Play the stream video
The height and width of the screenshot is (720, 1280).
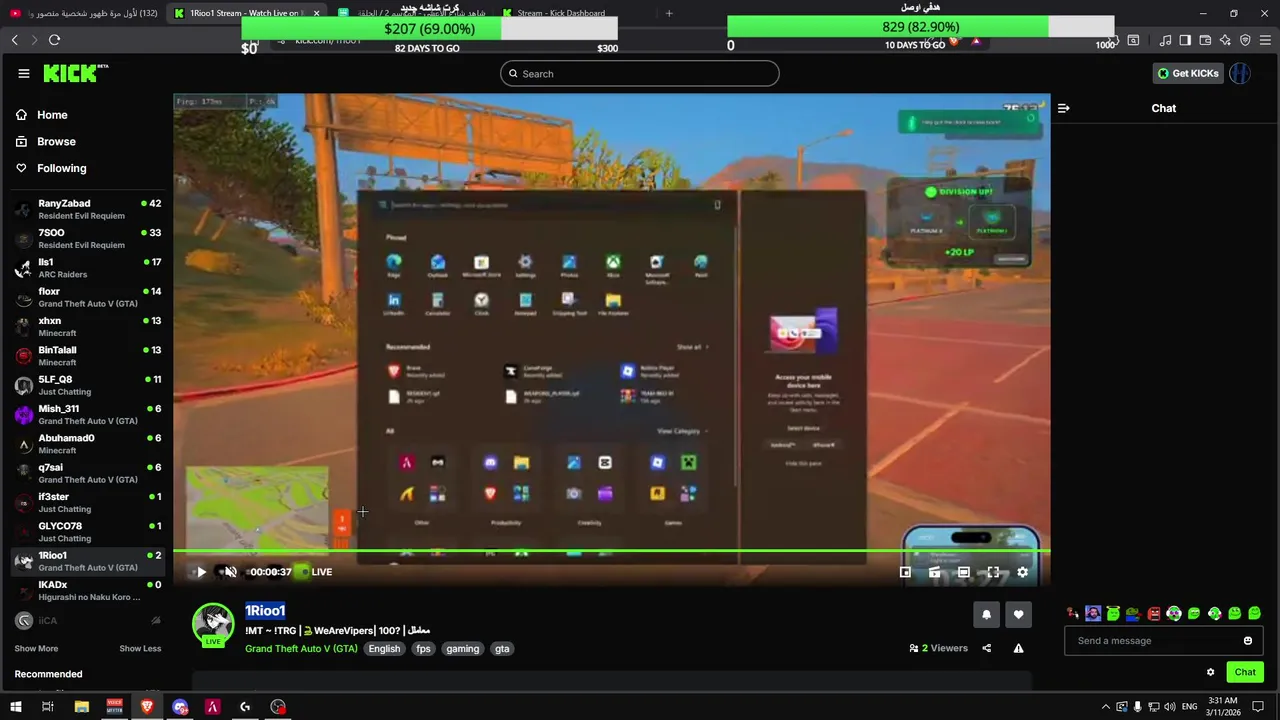pyautogui.click(x=200, y=572)
